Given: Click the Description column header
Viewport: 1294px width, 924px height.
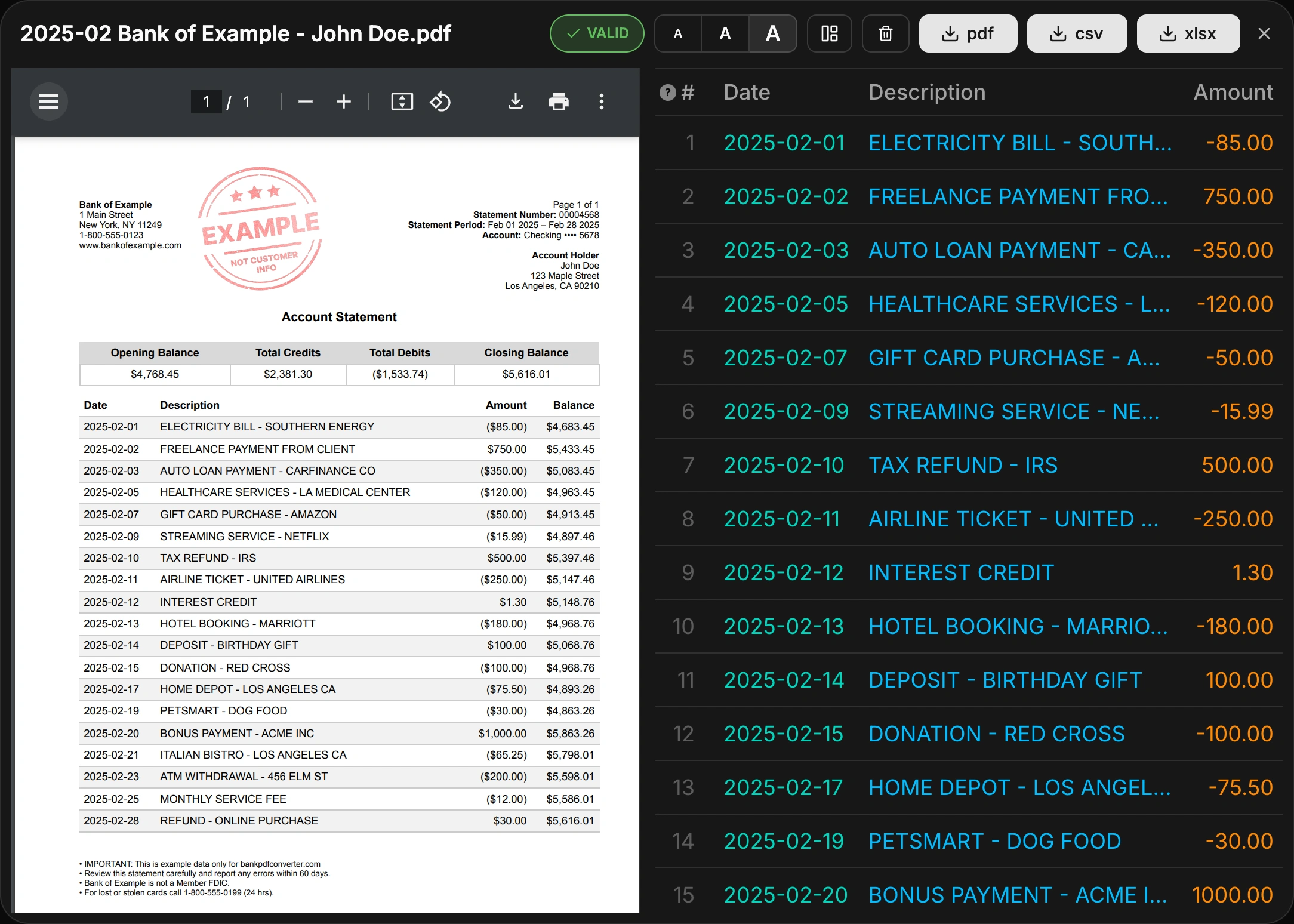Looking at the screenshot, I should 927,93.
